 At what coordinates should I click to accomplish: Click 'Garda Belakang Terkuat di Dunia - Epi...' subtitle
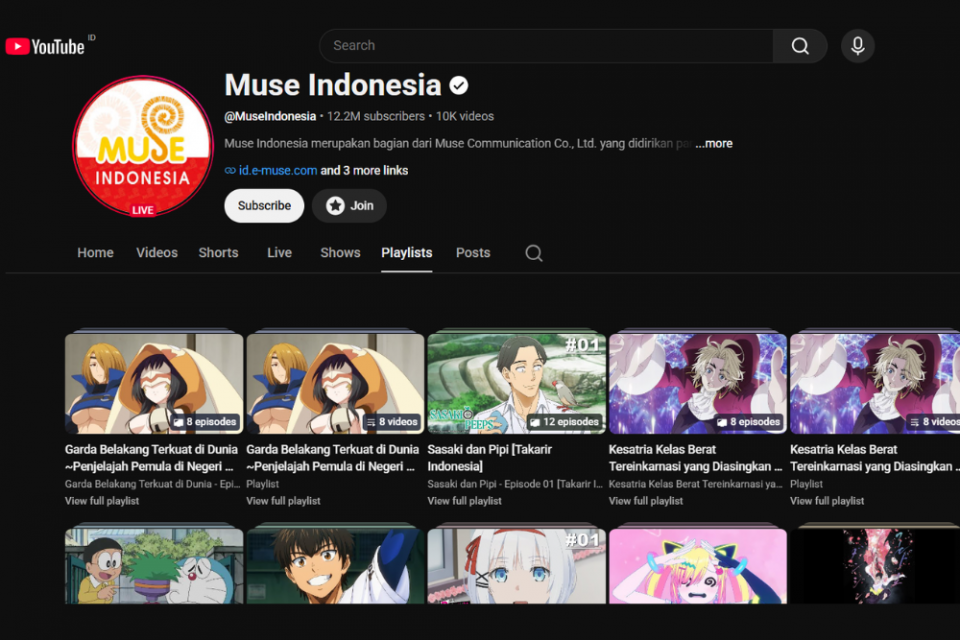(x=152, y=484)
